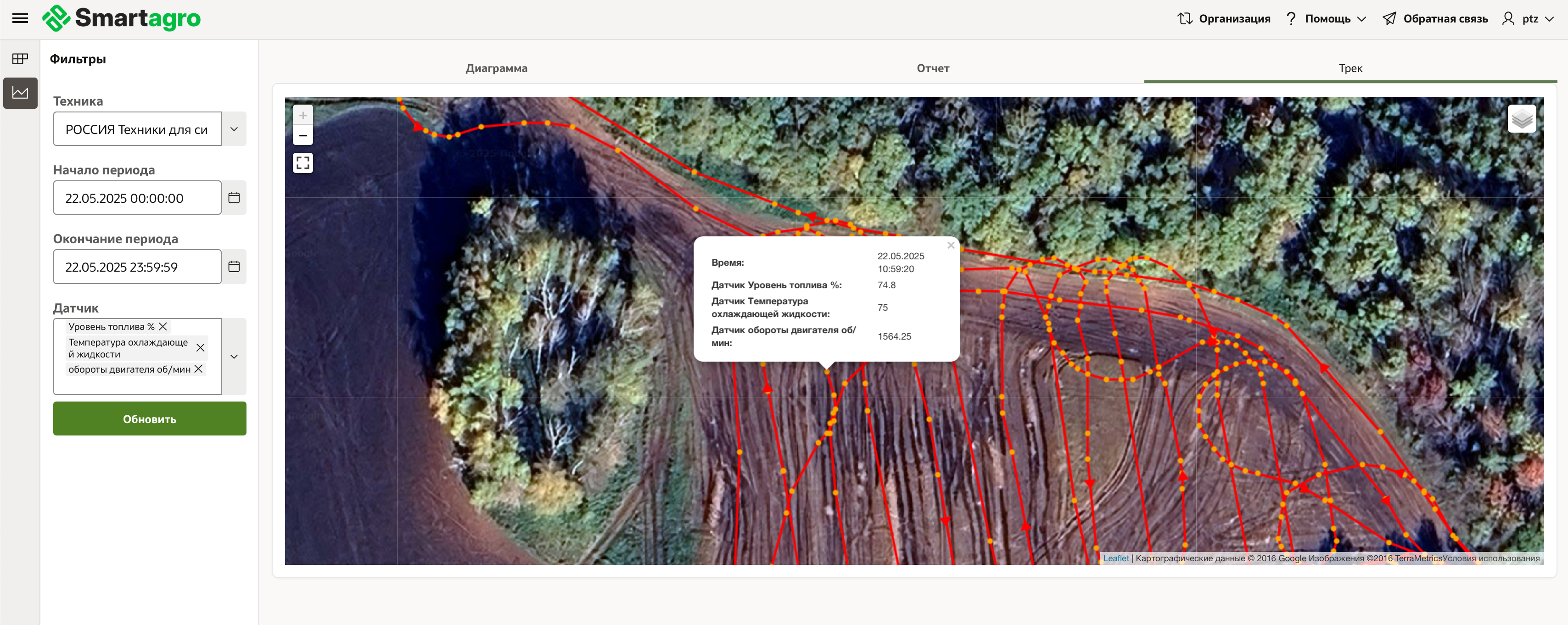Open the table view sidebar icon
1568x625 pixels.
tap(20, 59)
